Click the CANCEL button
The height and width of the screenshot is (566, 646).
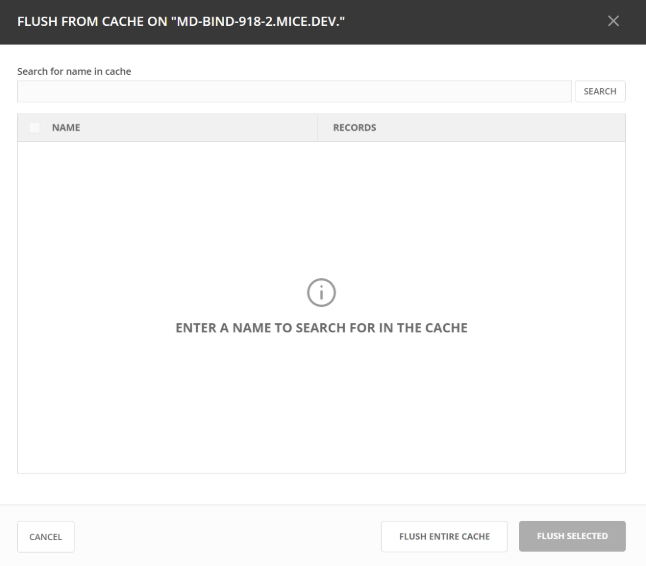coord(45,537)
